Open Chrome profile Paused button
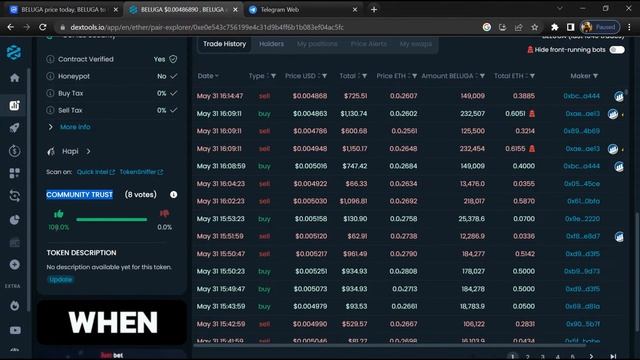 (600, 27)
